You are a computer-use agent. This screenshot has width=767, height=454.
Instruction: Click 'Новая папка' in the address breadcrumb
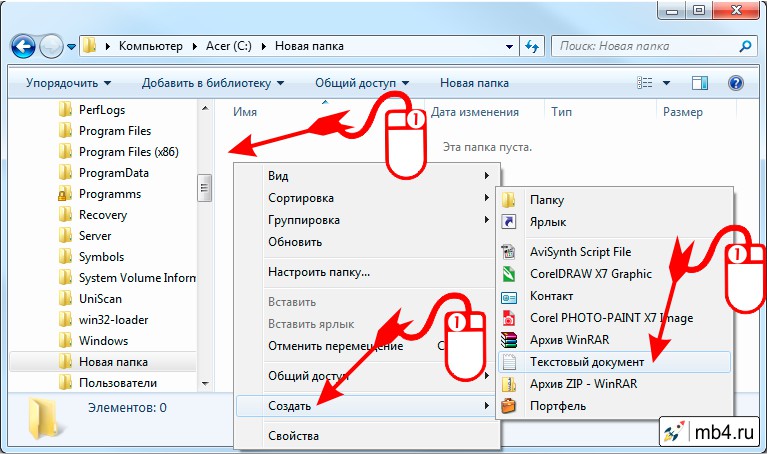click(309, 46)
